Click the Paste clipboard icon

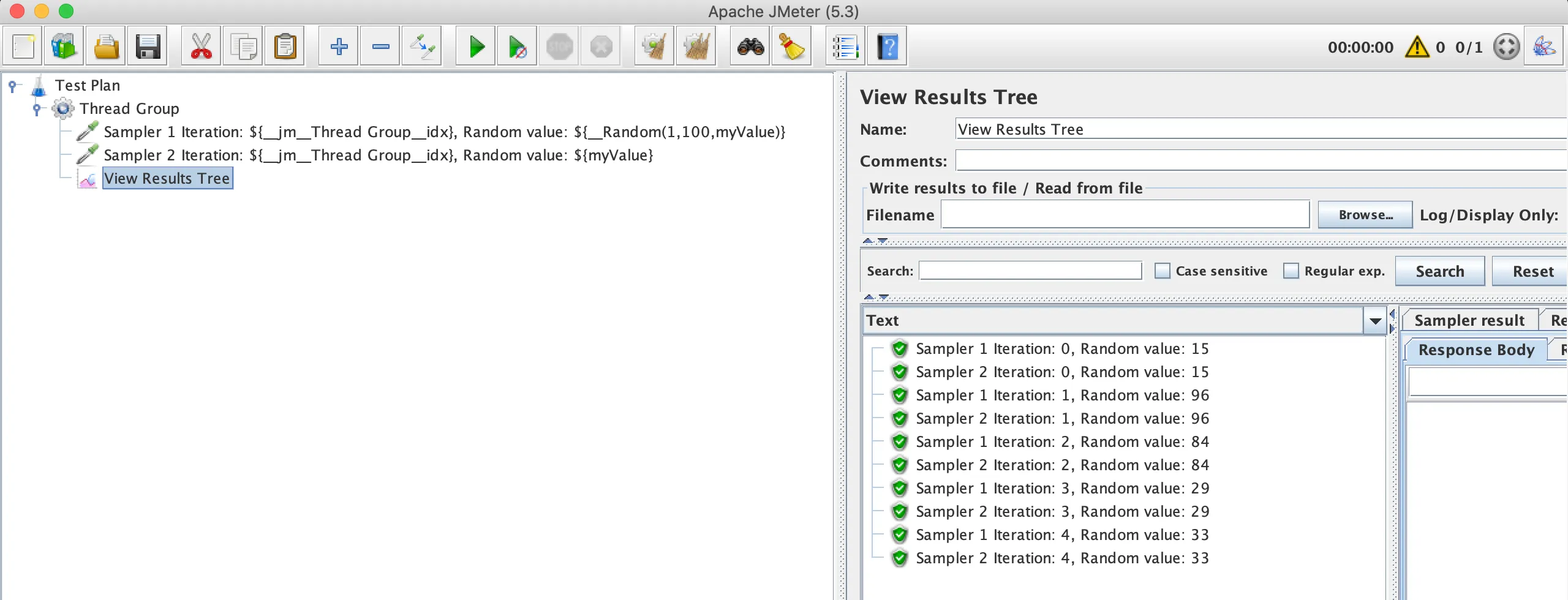285,47
